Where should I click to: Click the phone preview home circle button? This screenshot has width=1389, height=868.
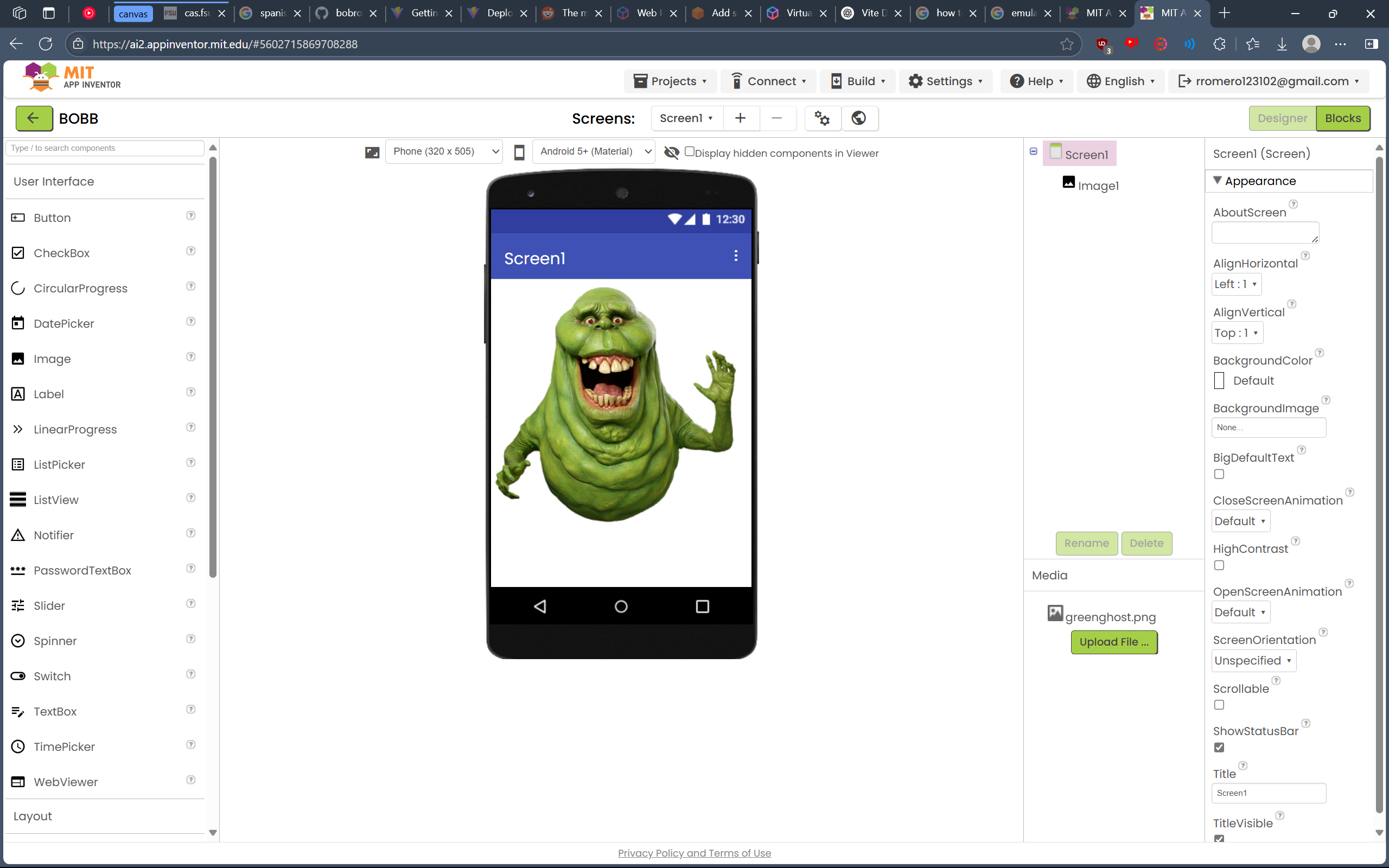pos(621,606)
